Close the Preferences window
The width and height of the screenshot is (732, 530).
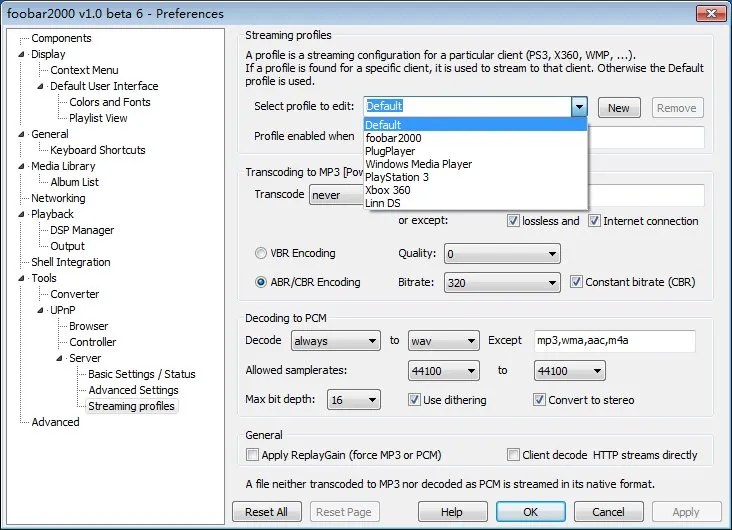[x=711, y=14]
